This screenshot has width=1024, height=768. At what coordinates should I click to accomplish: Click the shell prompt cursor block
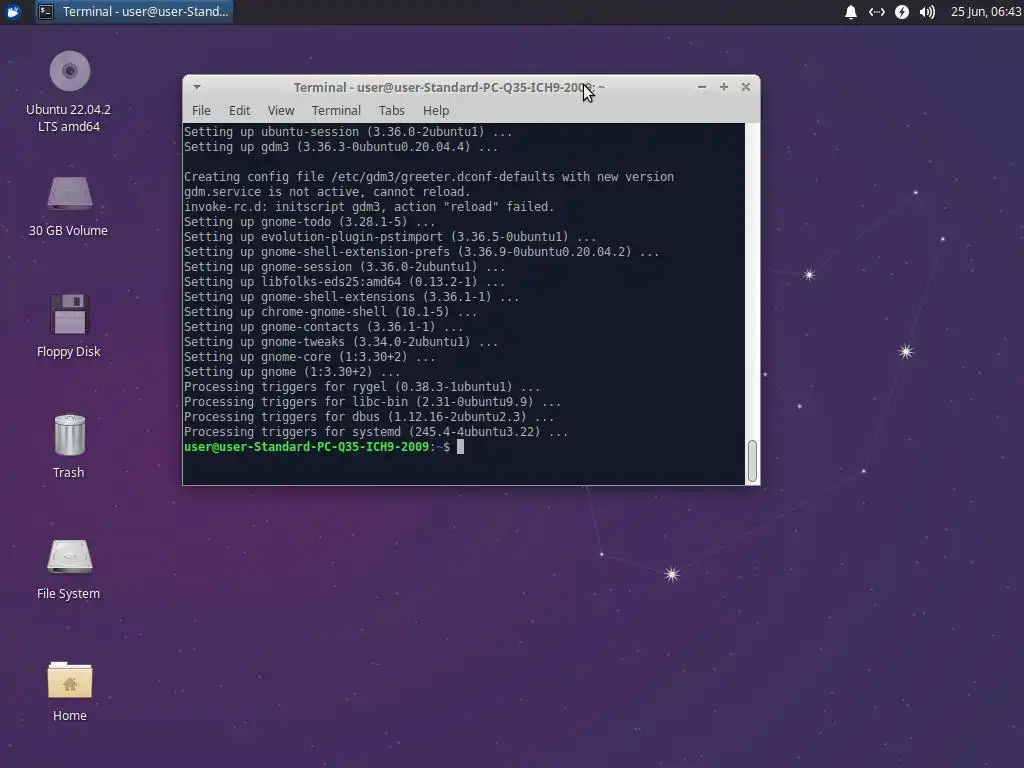coord(460,447)
